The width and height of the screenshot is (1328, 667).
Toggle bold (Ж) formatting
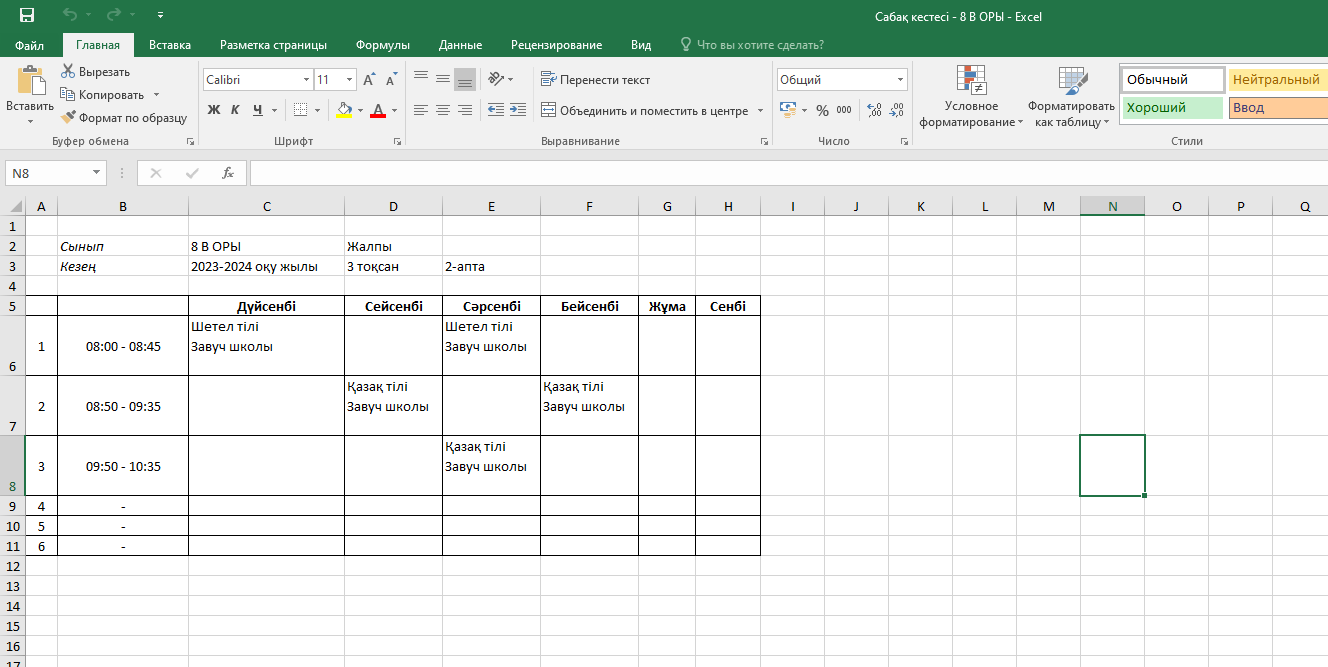(x=214, y=111)
